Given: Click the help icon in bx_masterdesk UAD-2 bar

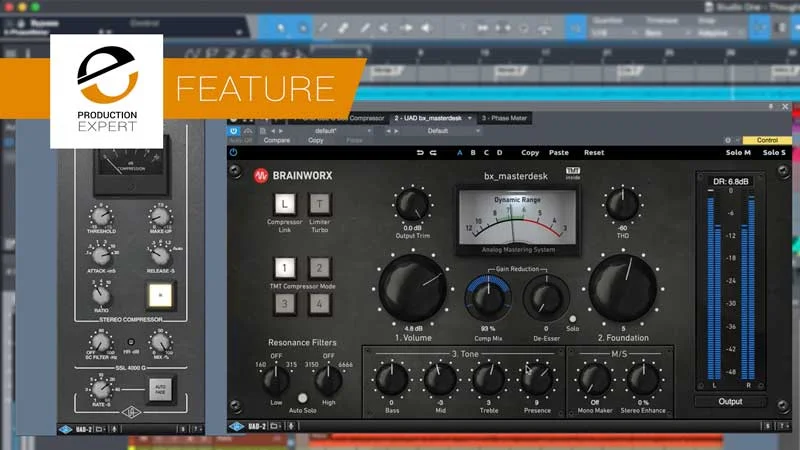Looking at the screenshot, I should tap(782, 426).
